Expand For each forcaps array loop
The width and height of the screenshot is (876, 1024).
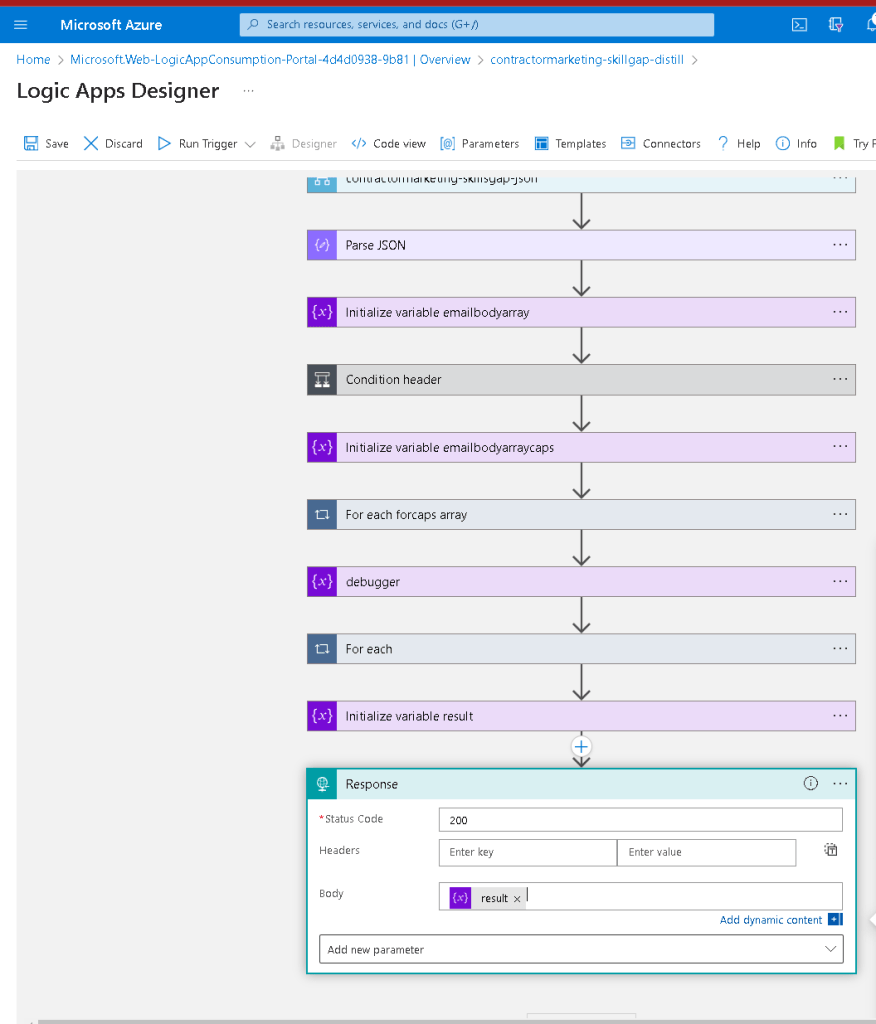[x=581, y=515]
